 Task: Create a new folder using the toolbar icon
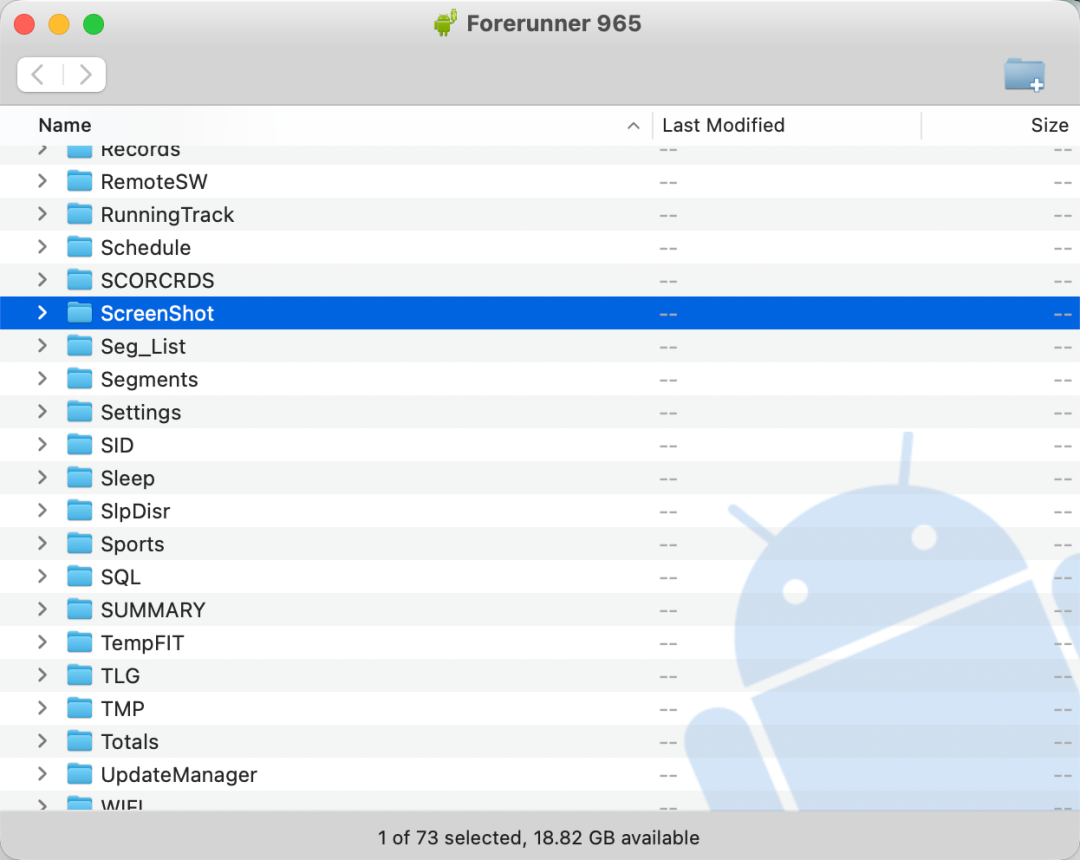click(x=1024, y=74)
